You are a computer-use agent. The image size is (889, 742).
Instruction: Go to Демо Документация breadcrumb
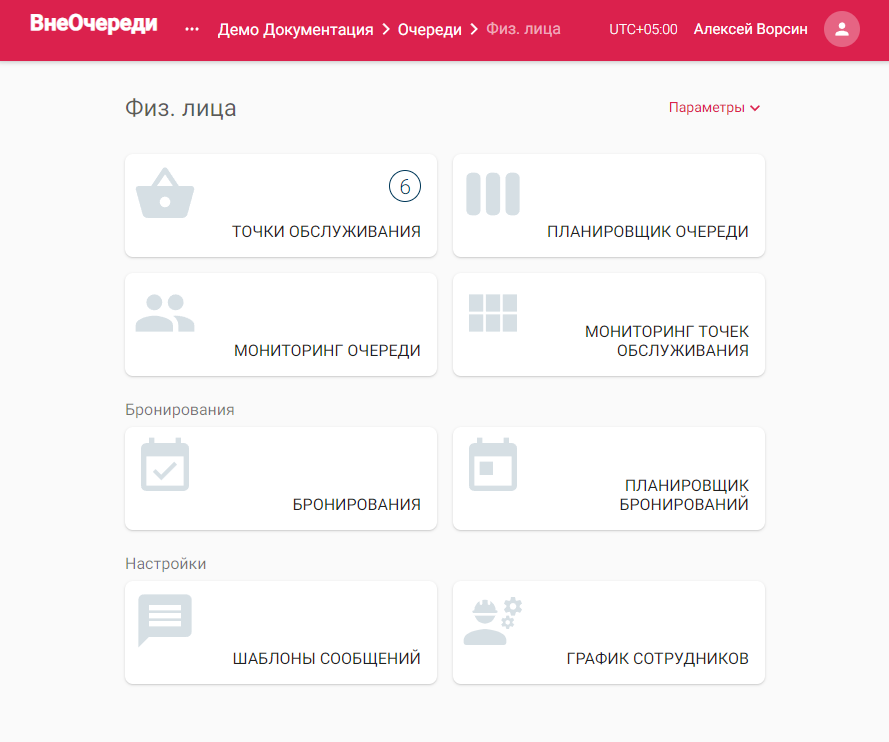pyautogui.click(x=295, y=29)
